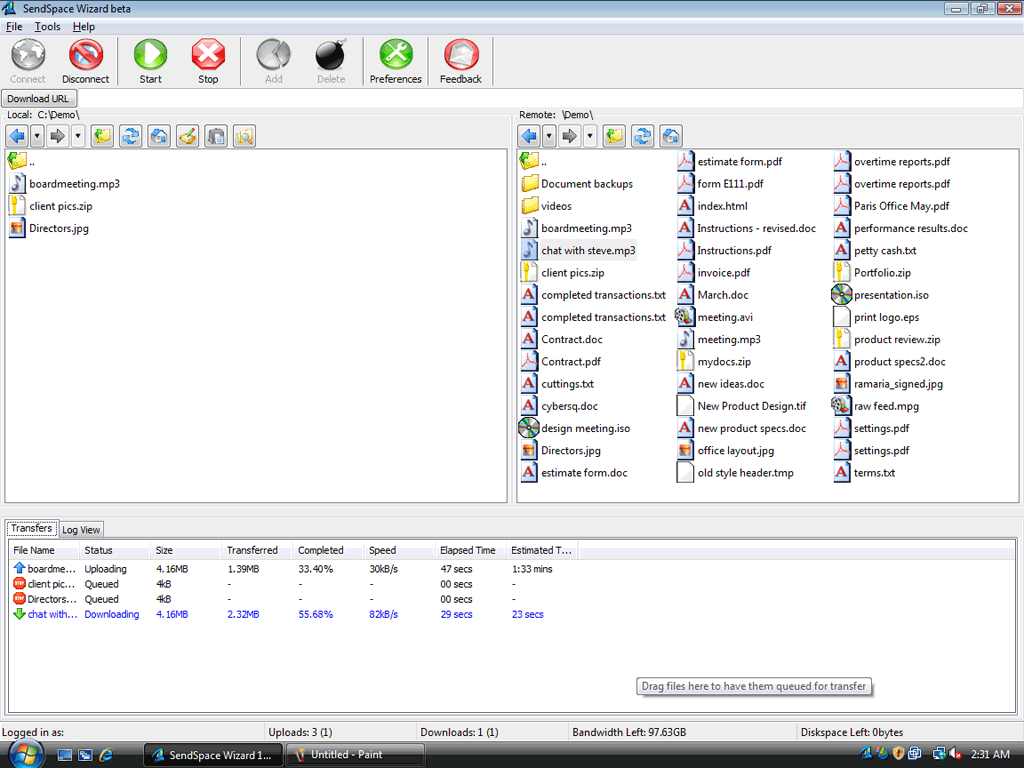
Task: Select the uploading boardme... transfer row
Action: 294,569
